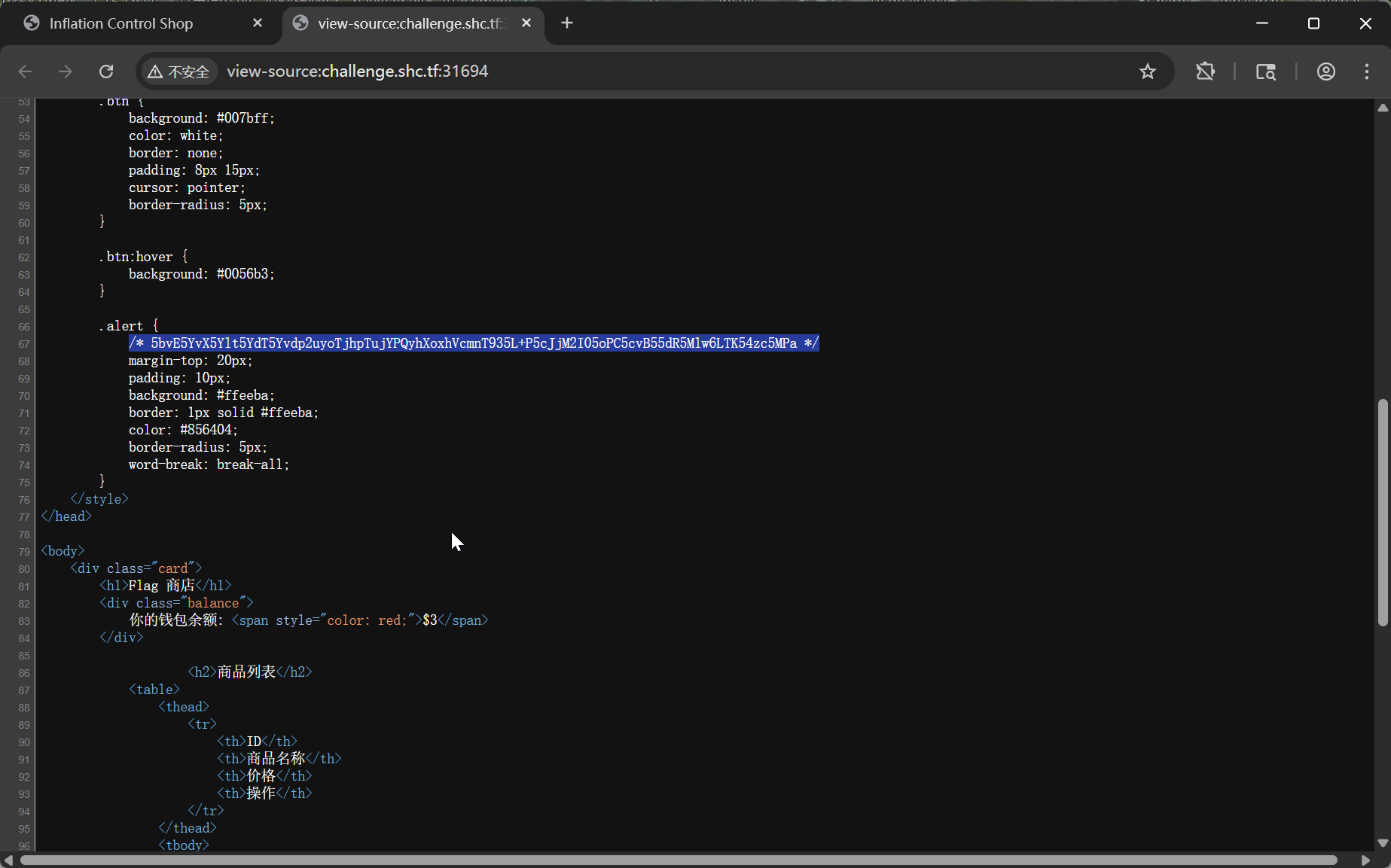Reload the view-source page
1391x868 pixels.
106,72
